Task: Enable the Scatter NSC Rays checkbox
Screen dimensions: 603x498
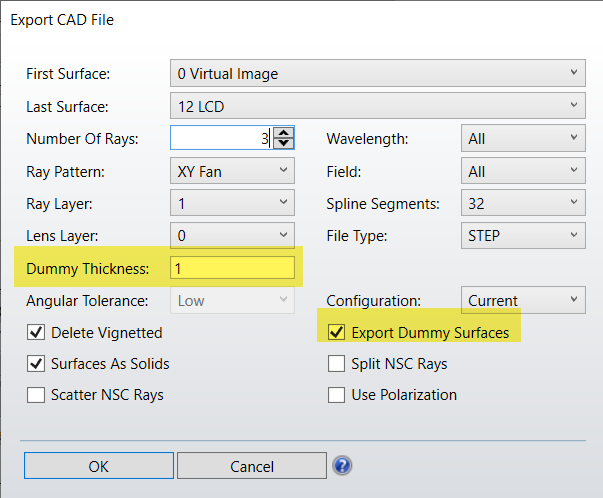Action: coord(36,395)
